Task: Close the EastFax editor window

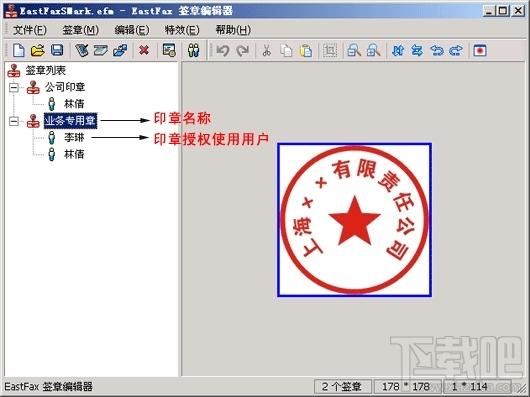Action: pos(519,11)
